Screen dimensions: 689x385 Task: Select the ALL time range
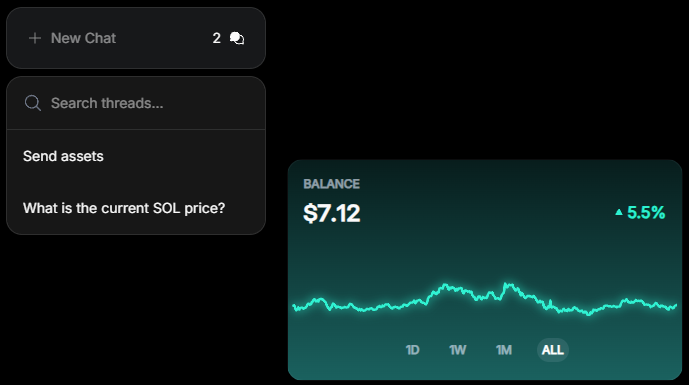pyautogui.click(x=553, y=350)
